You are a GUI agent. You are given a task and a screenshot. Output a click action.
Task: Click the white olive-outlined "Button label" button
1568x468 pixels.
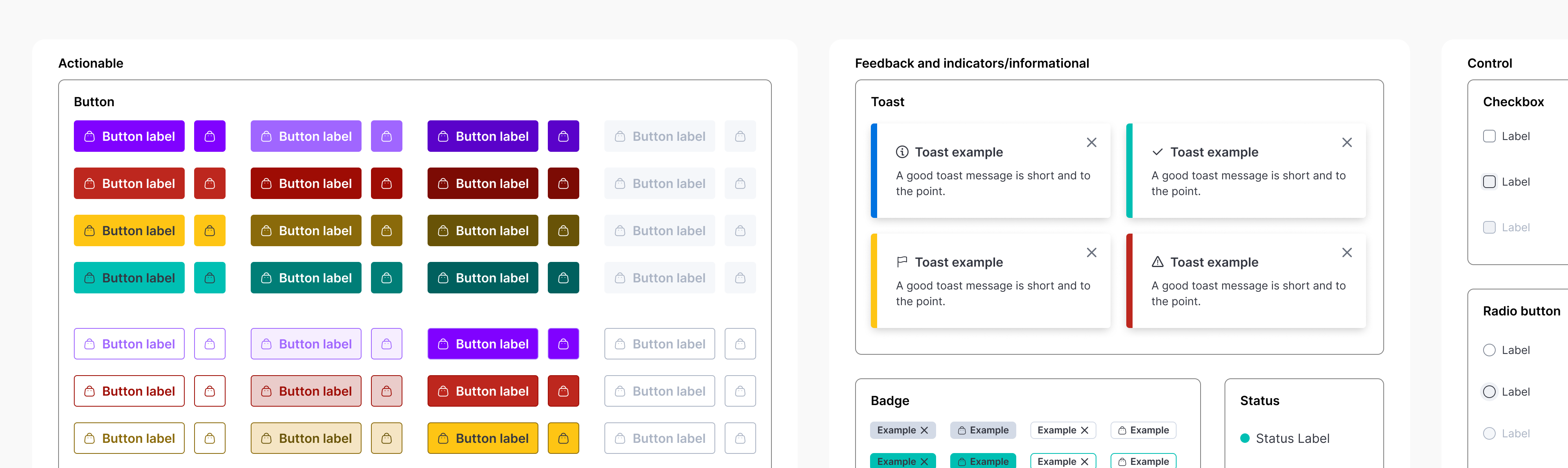click(x=129, y=438)
